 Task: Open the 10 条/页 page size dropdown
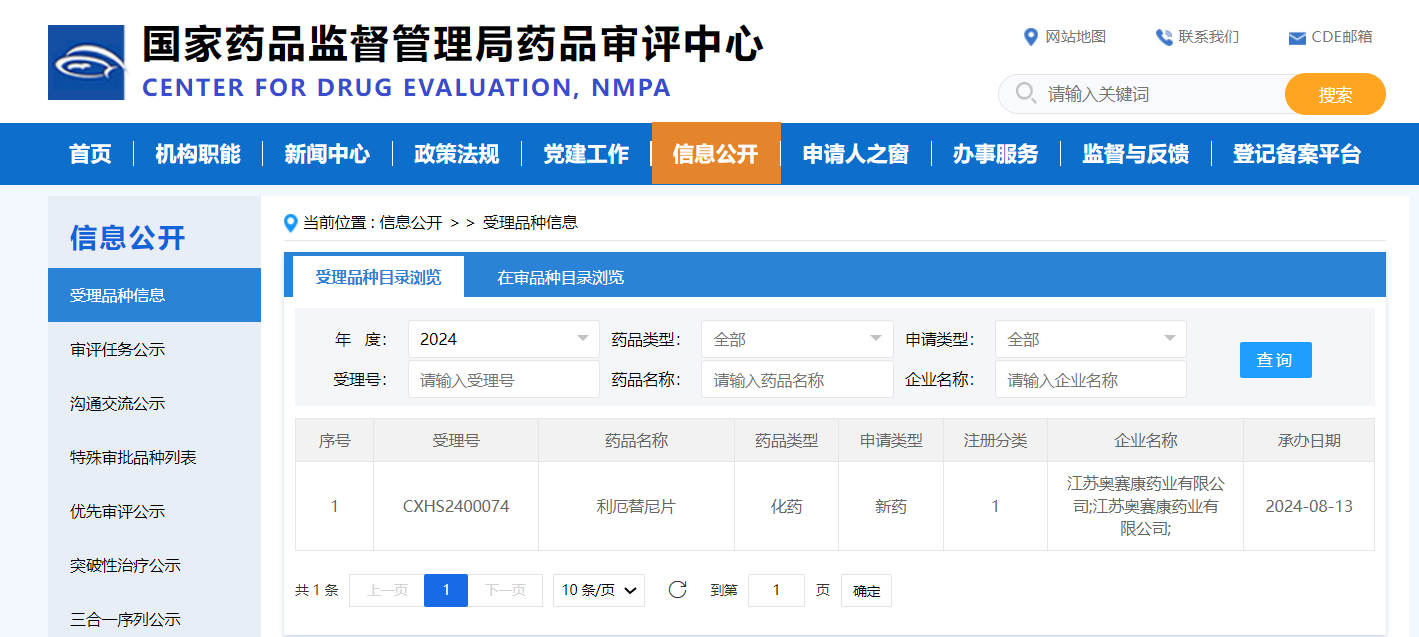(x=599, y=590)
